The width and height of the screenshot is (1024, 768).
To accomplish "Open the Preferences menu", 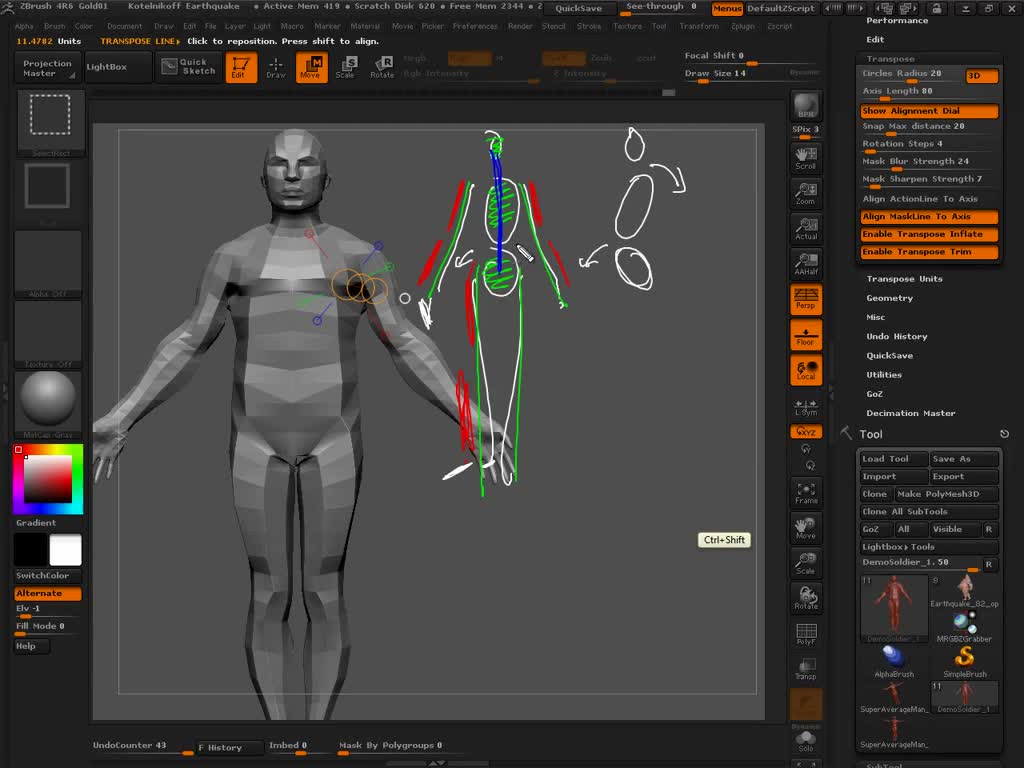I will pos(475,26).
